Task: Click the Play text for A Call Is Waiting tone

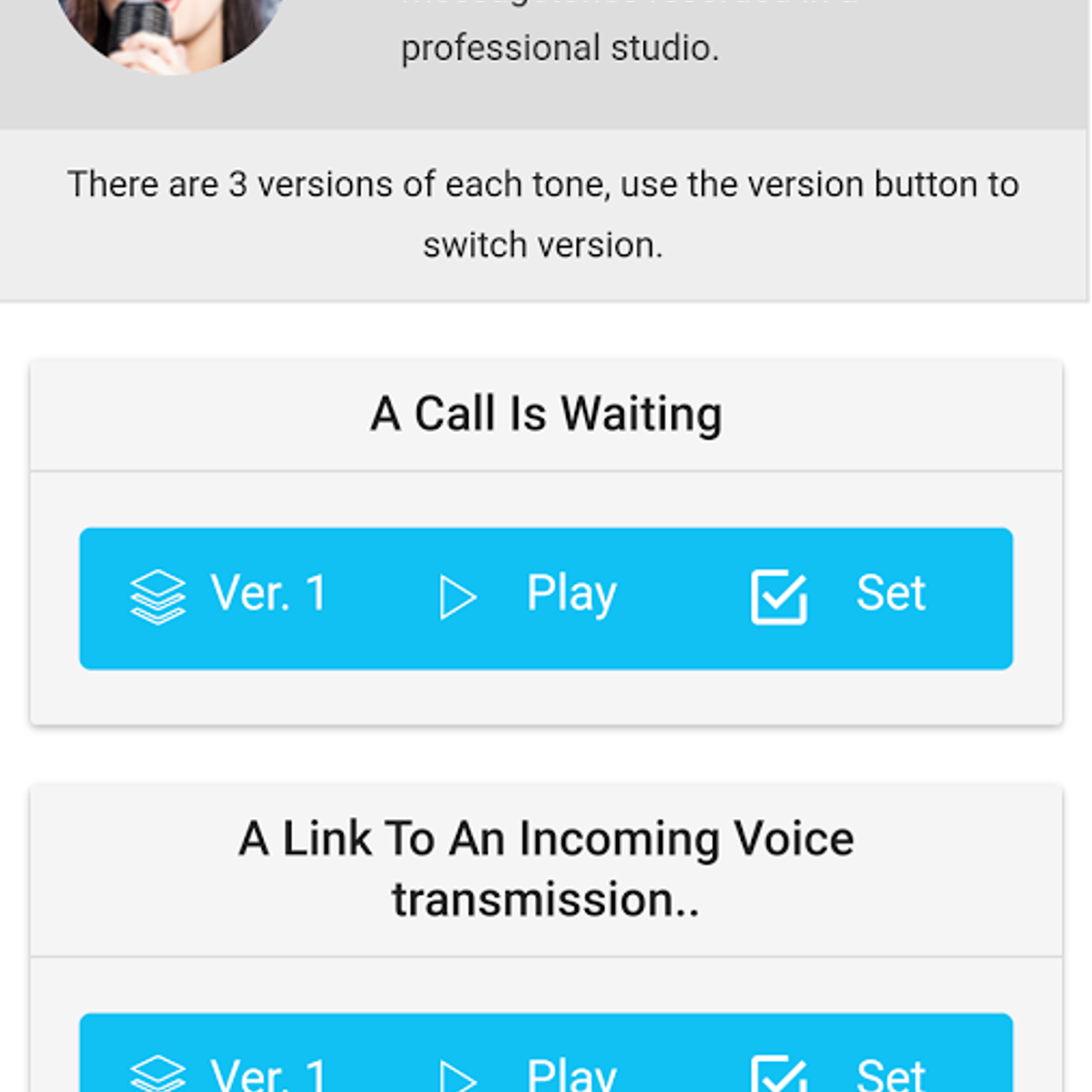Action: point(572,594)
